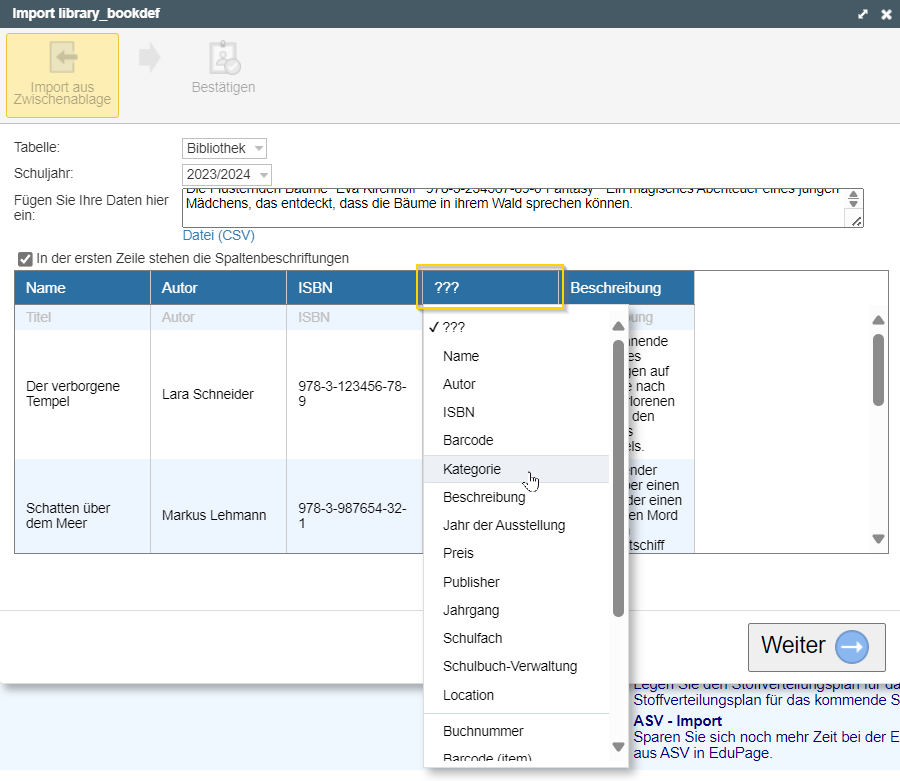Choose Name from the column mapping list
The width and height of the screenshot is (900, 781).
(516, 356)
